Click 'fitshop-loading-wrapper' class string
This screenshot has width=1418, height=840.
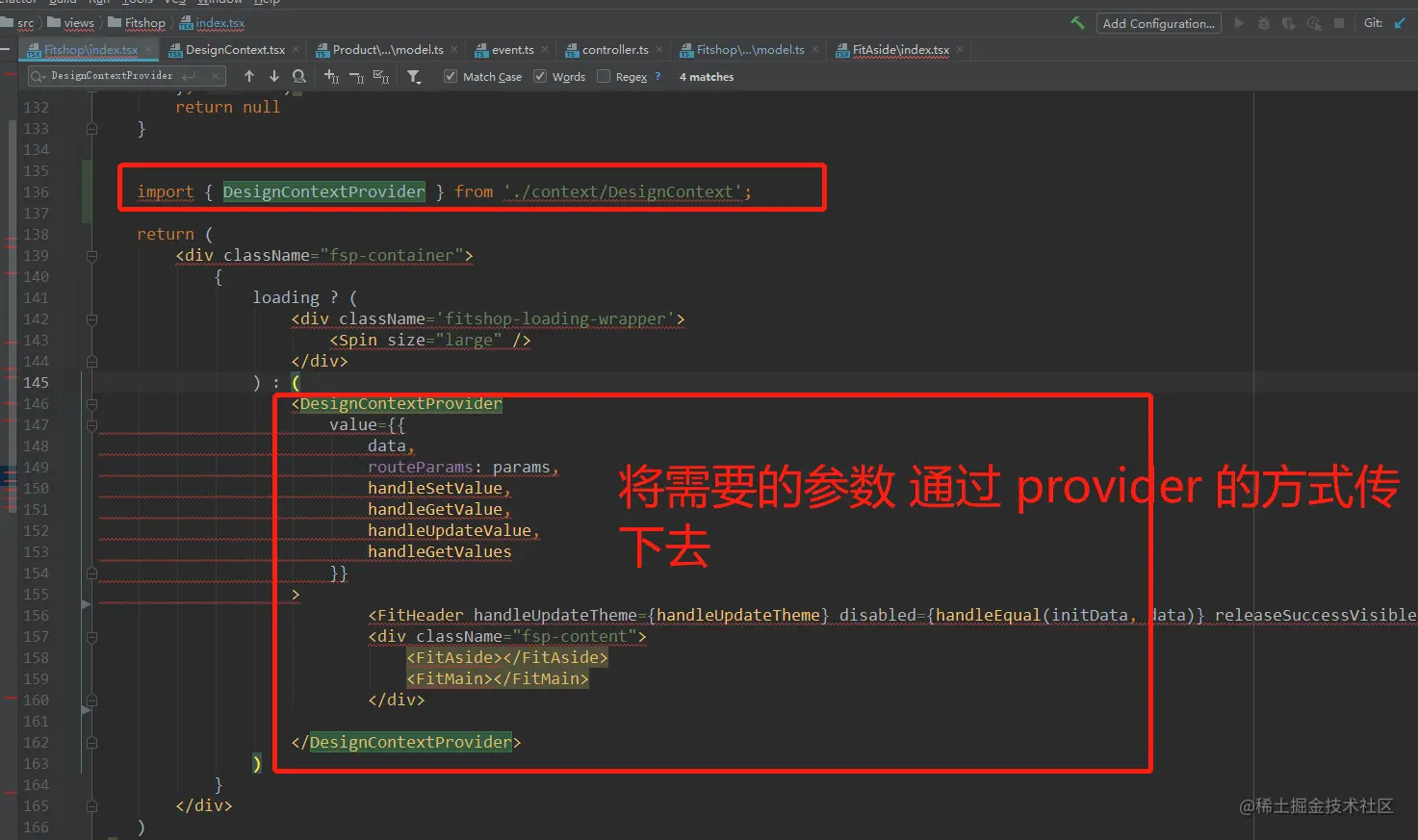click(x=555, y=319)
